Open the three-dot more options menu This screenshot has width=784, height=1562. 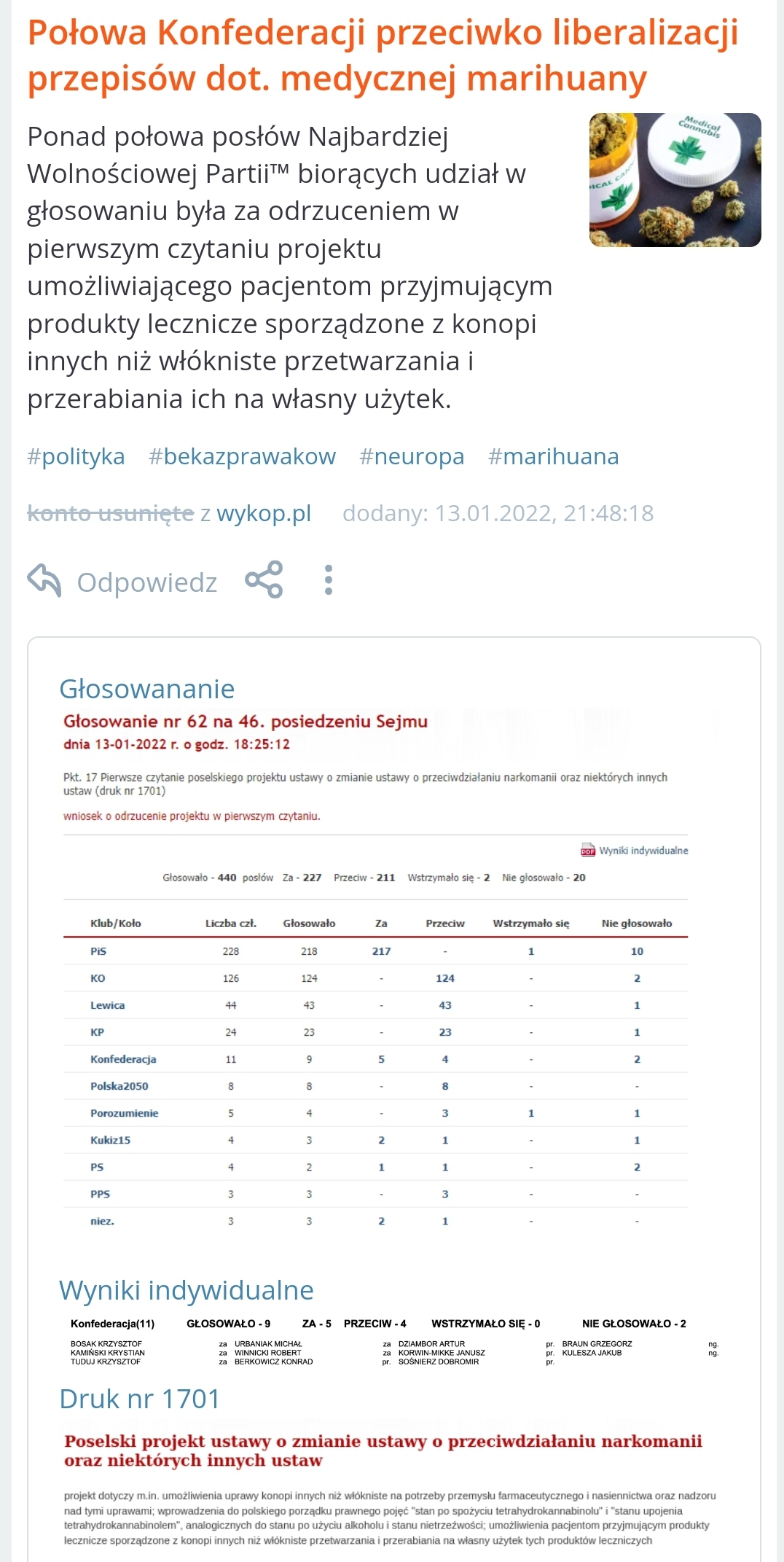pos(329,580)
